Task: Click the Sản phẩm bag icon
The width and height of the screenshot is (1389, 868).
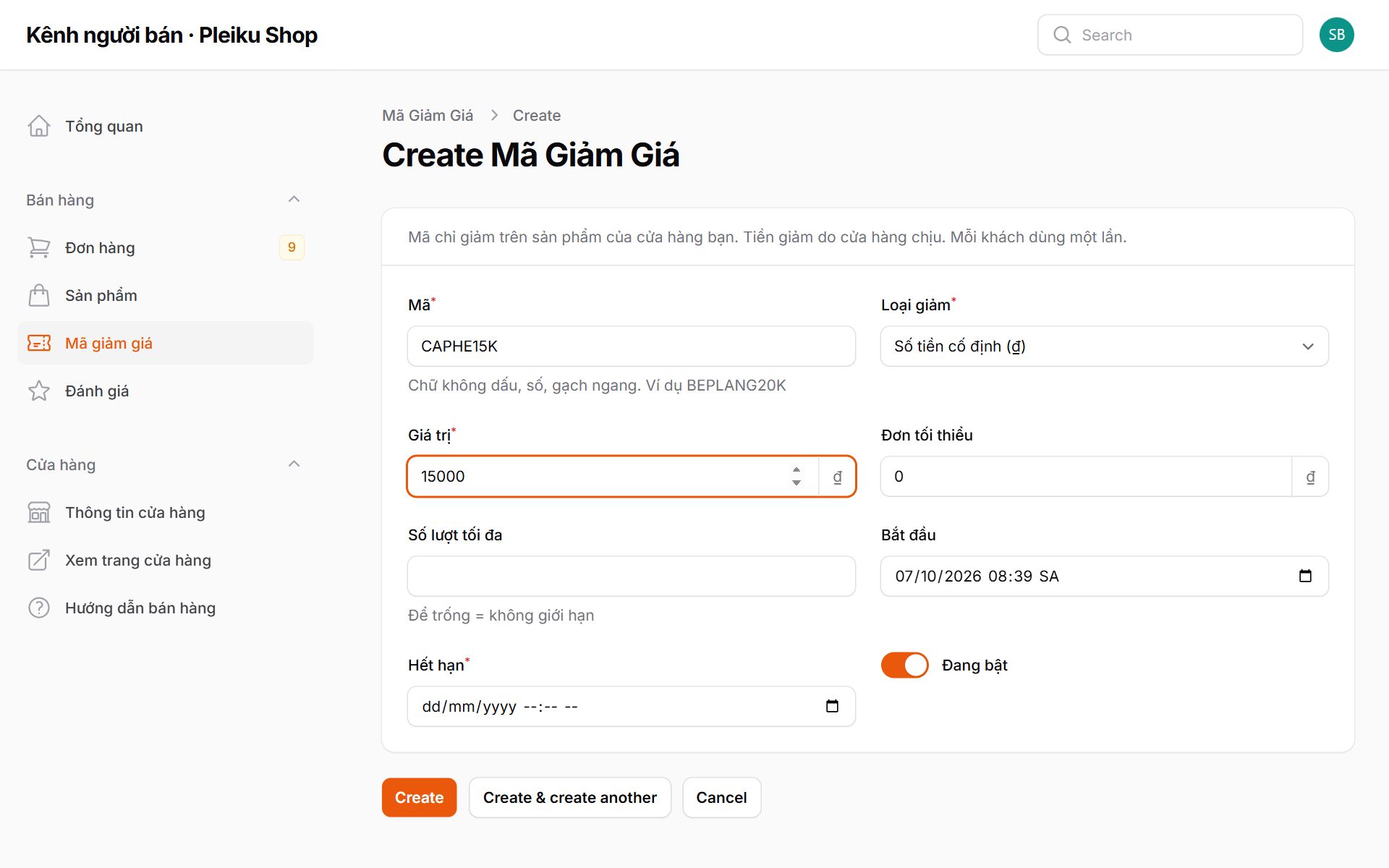Action: click(39, 295)
